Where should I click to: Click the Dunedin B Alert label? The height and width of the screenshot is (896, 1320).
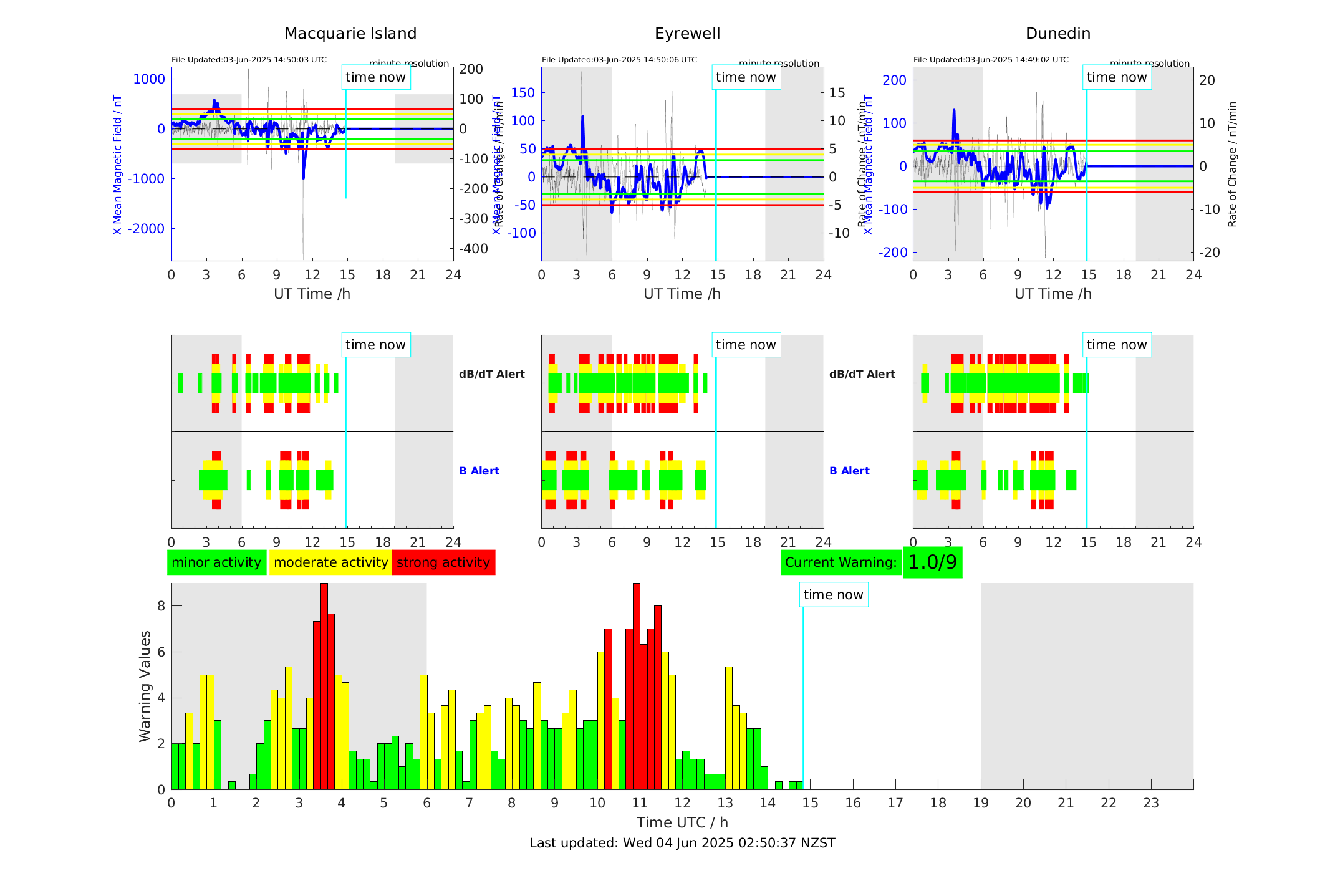pyautogui.click(x=849, y=471)
